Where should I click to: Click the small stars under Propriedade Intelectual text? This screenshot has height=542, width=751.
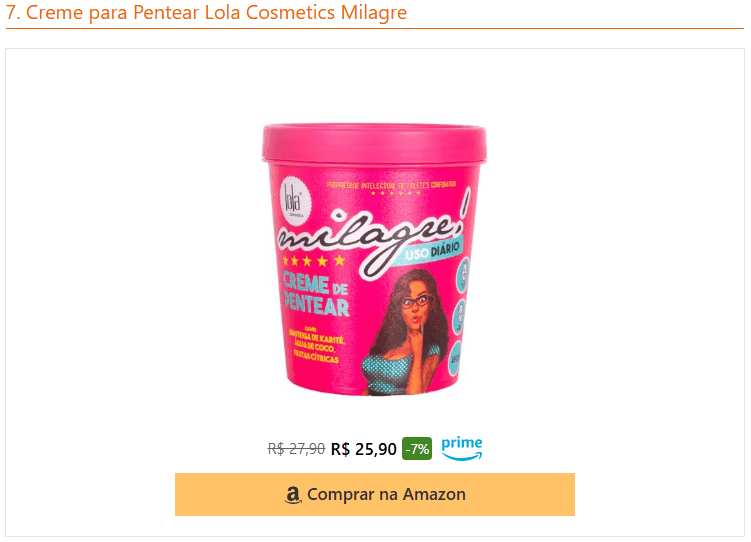[395, 193]
